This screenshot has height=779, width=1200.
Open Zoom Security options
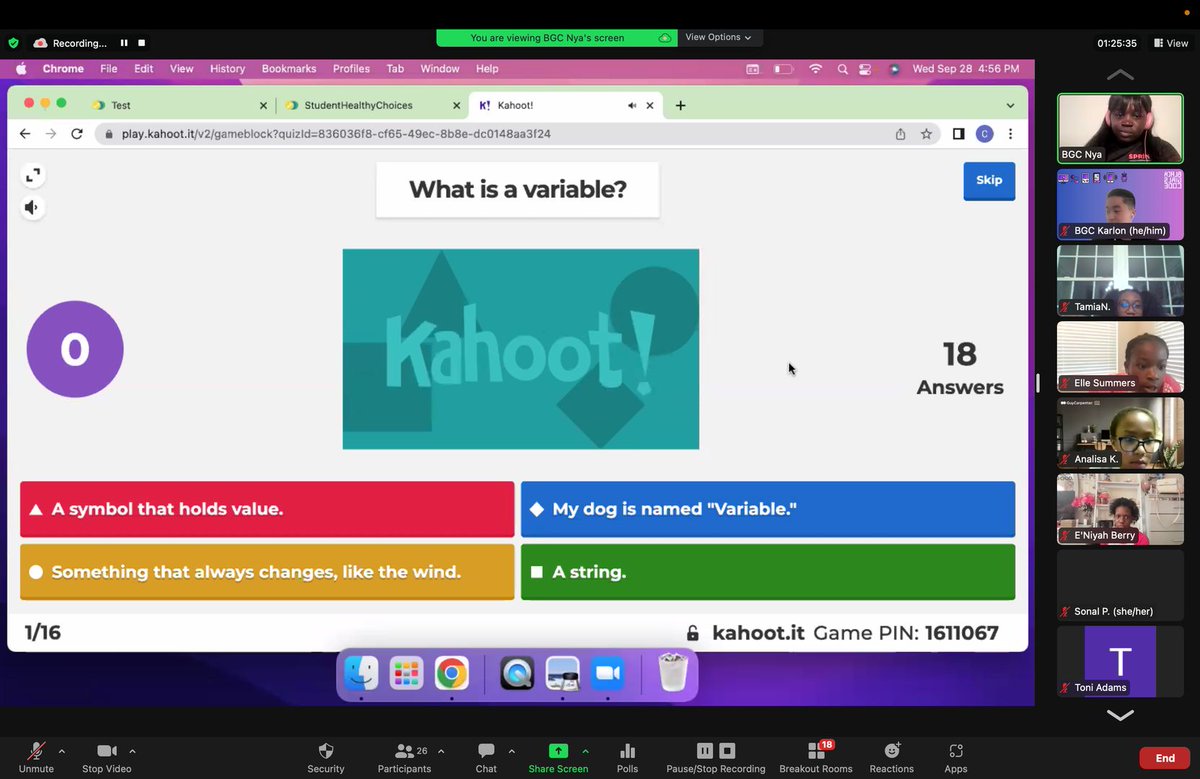click(x=326, y=758)
